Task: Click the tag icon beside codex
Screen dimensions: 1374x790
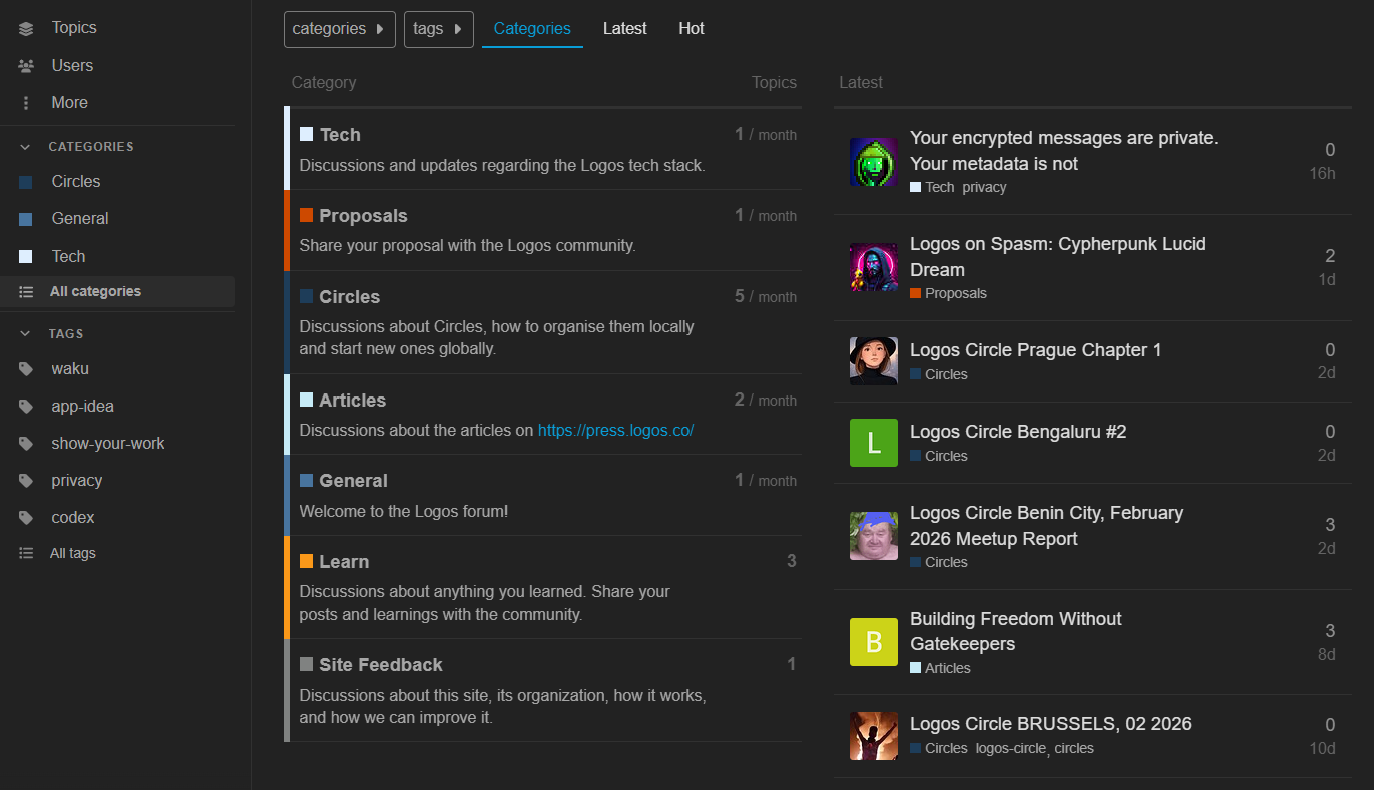Action: 26,518
